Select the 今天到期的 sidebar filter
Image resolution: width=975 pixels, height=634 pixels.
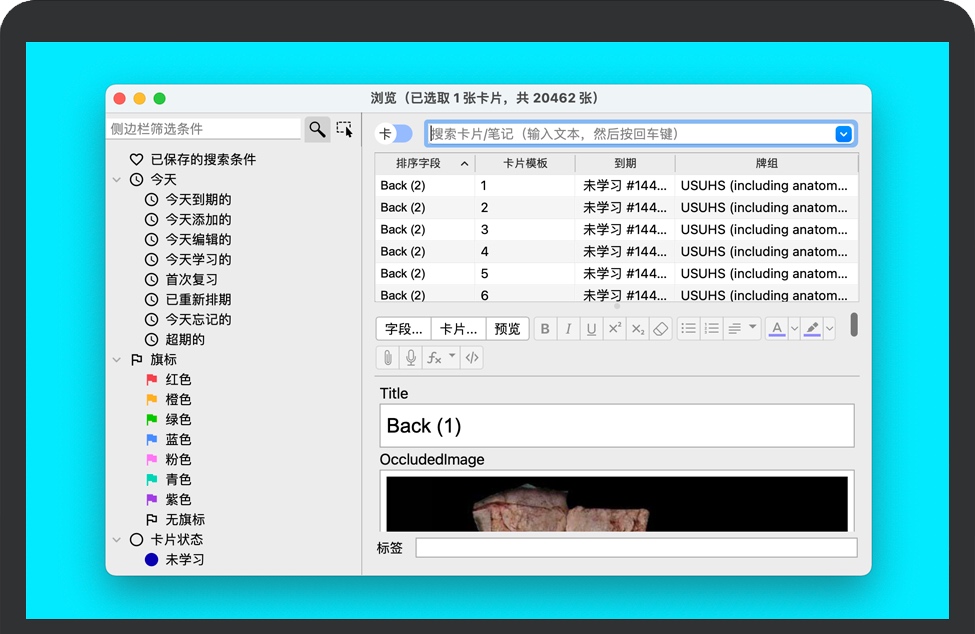pos(198,200)
